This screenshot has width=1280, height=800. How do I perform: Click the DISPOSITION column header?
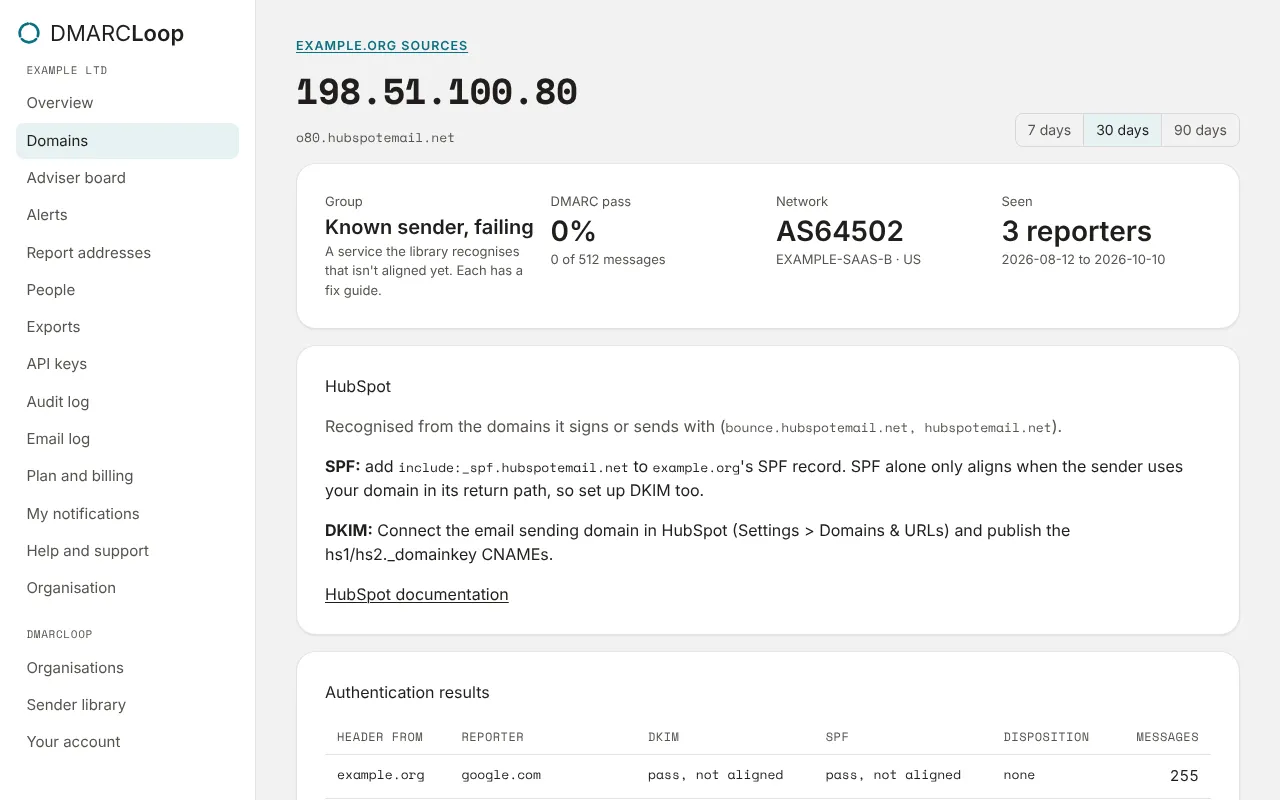tap(1047, 737)
